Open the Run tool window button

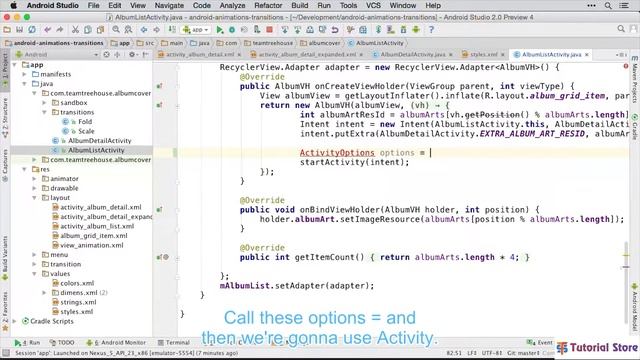27,342
